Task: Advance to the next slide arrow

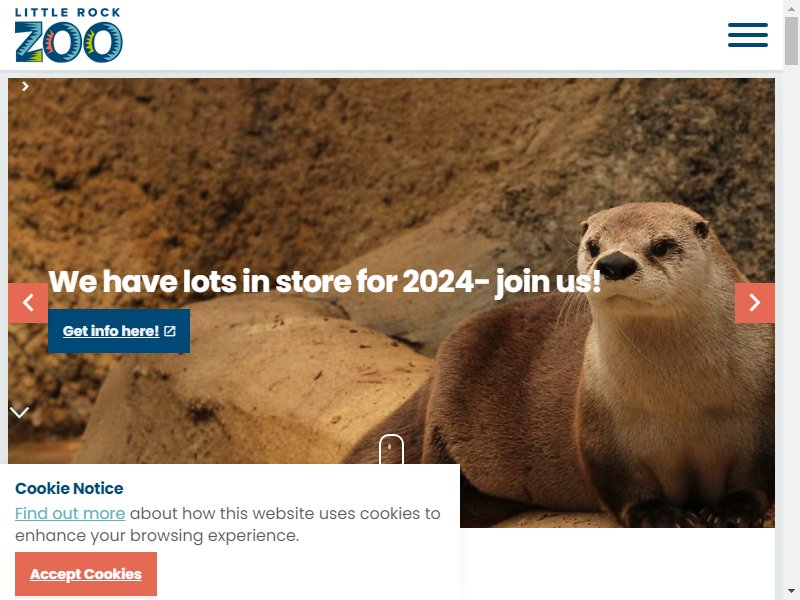Action: [x=755, y=303]
